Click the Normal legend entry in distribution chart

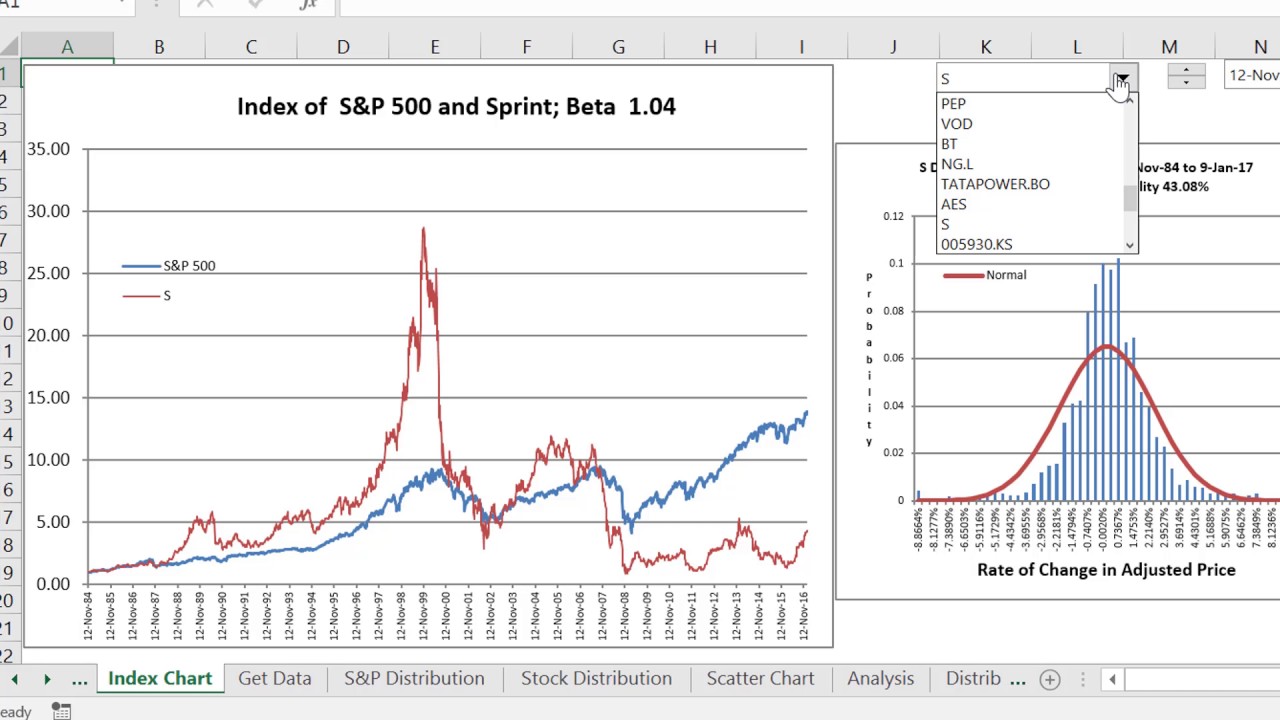[985, 275]
